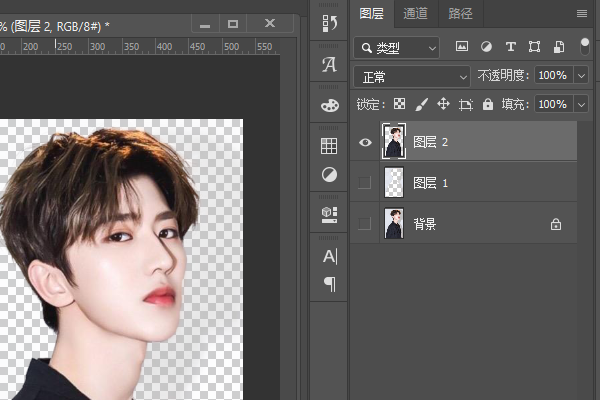This screenshot has height=400, width=600.
Task: Minimize the document window
Action: pos(205,24)
